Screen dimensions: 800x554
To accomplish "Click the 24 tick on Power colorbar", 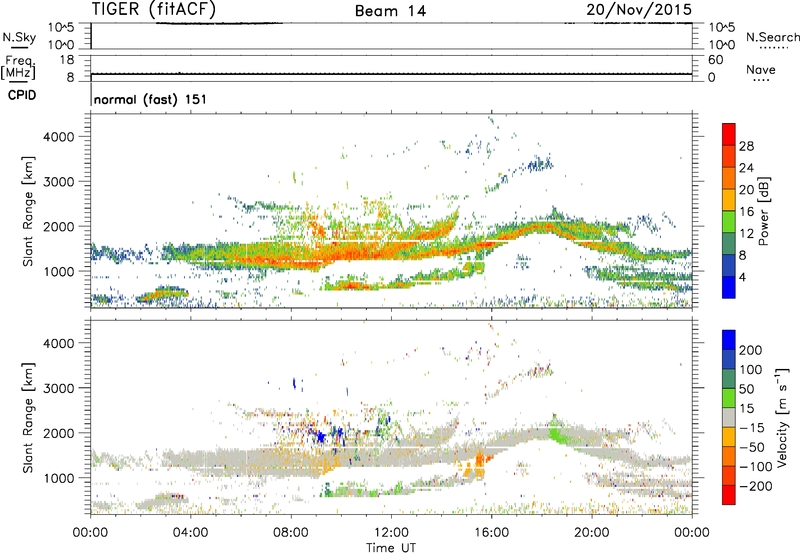I will (x=746, y=168).
